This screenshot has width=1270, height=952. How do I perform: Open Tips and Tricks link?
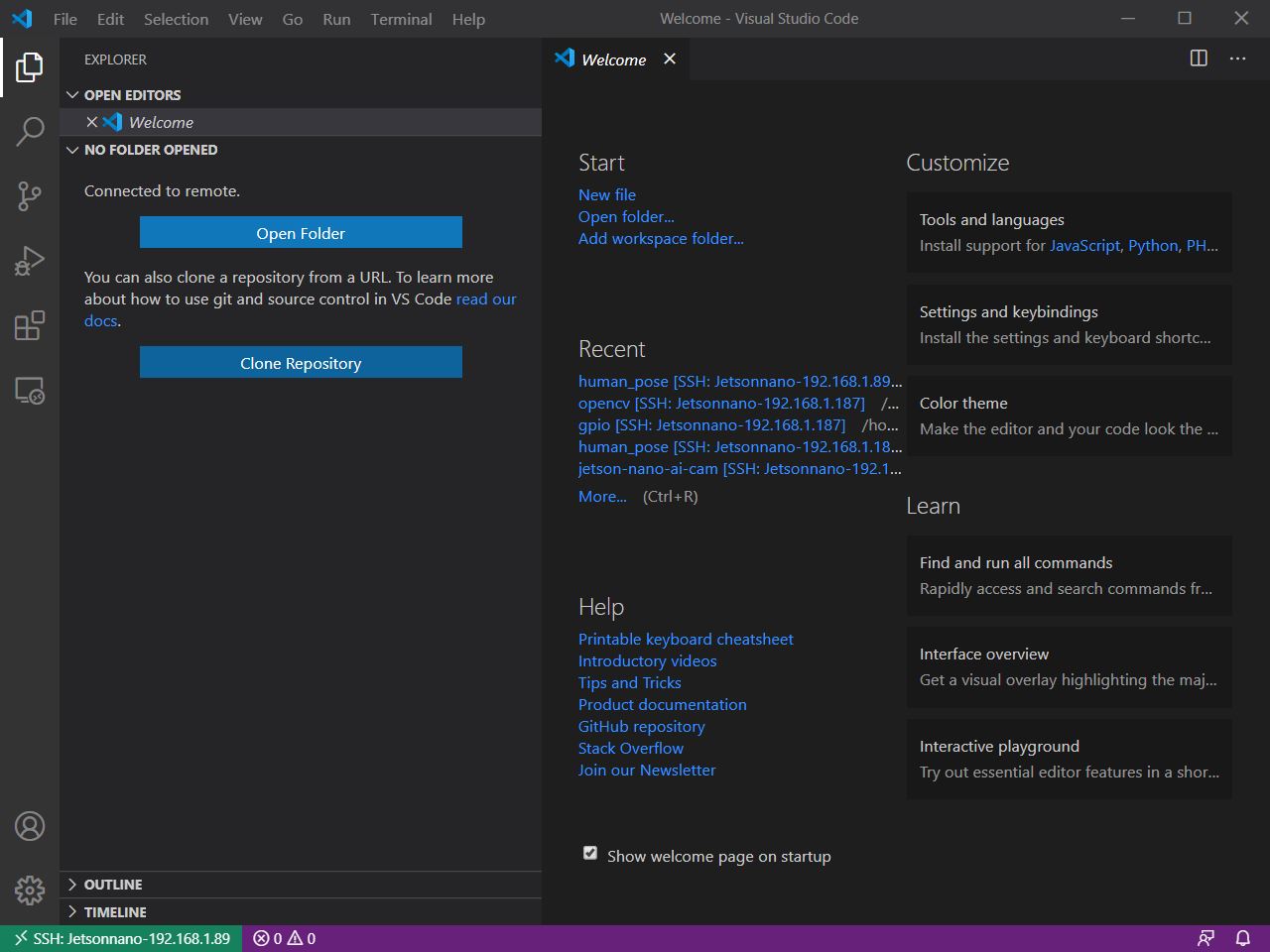(x=629, y=683)
